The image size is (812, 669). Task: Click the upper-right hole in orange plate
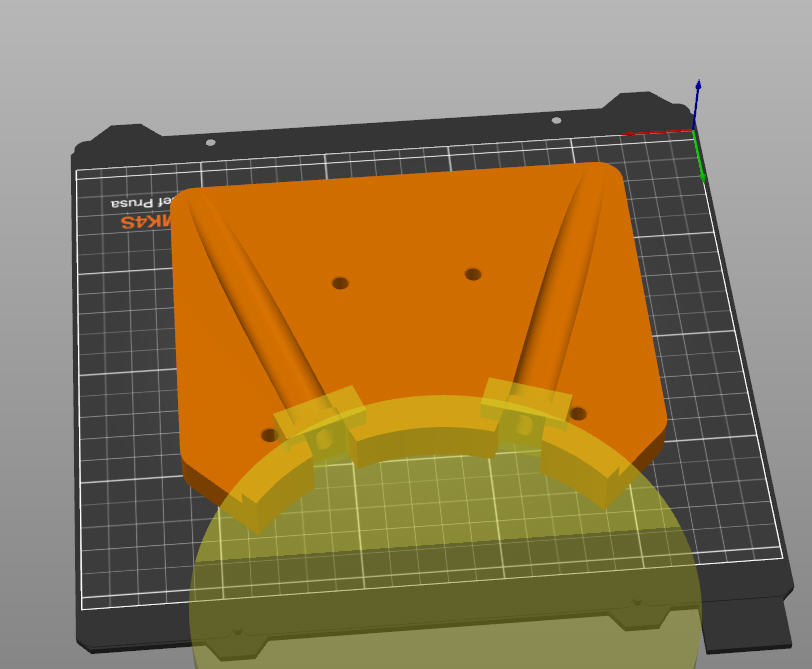(473, 274)
